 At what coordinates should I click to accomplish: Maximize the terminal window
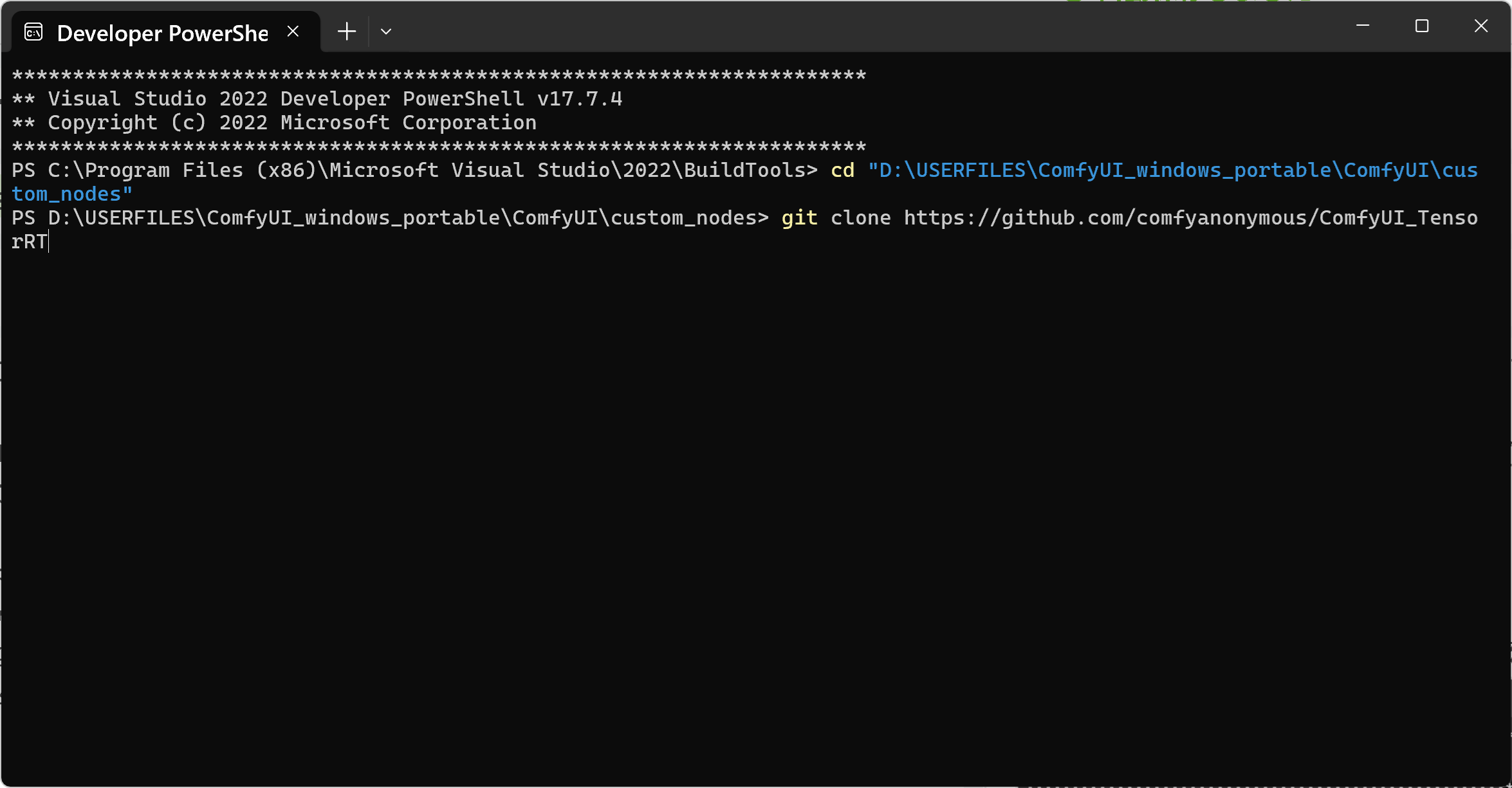(x=1422, y=26)
